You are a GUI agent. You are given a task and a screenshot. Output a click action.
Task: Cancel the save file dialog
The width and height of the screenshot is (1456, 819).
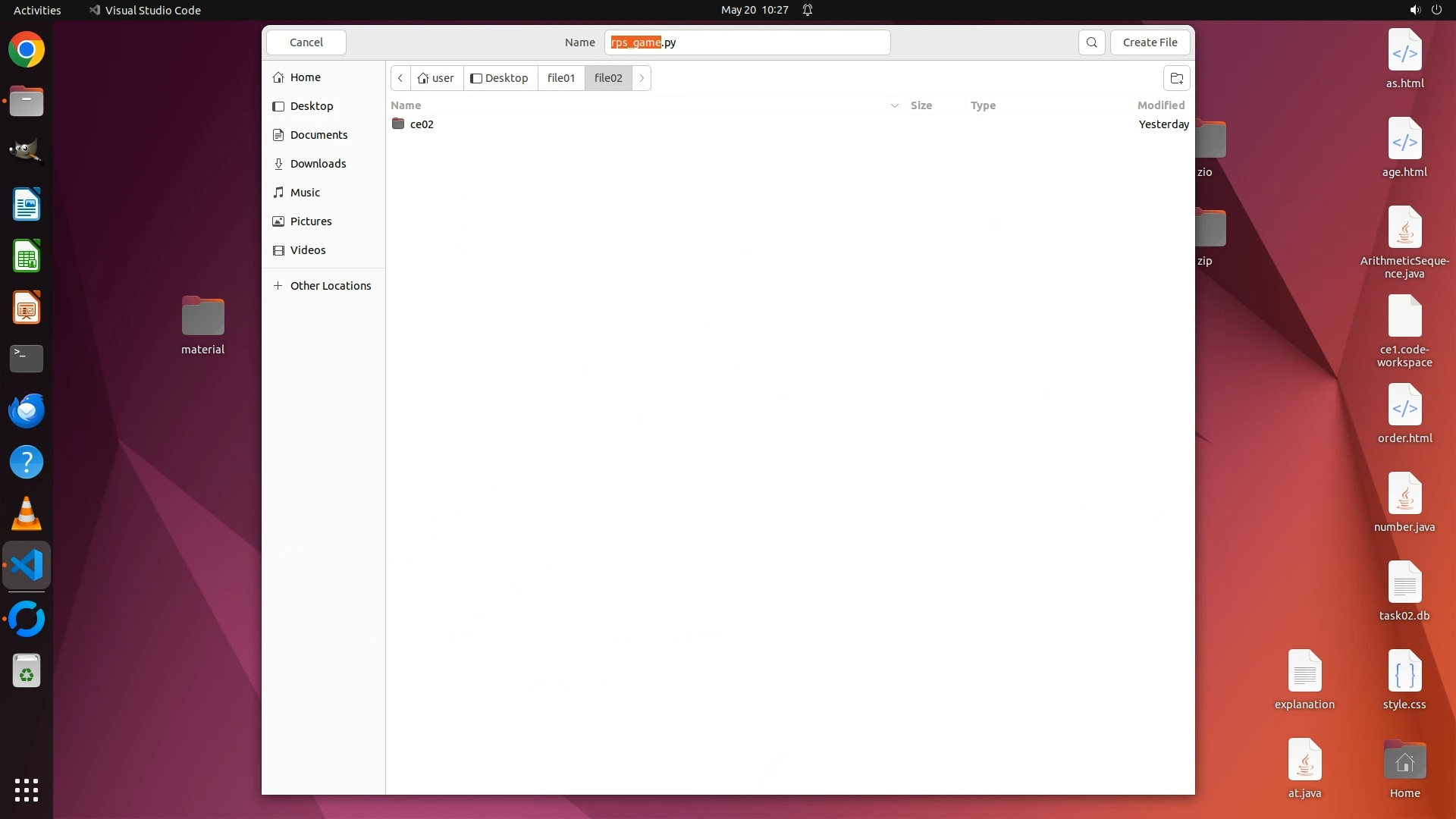306,42
